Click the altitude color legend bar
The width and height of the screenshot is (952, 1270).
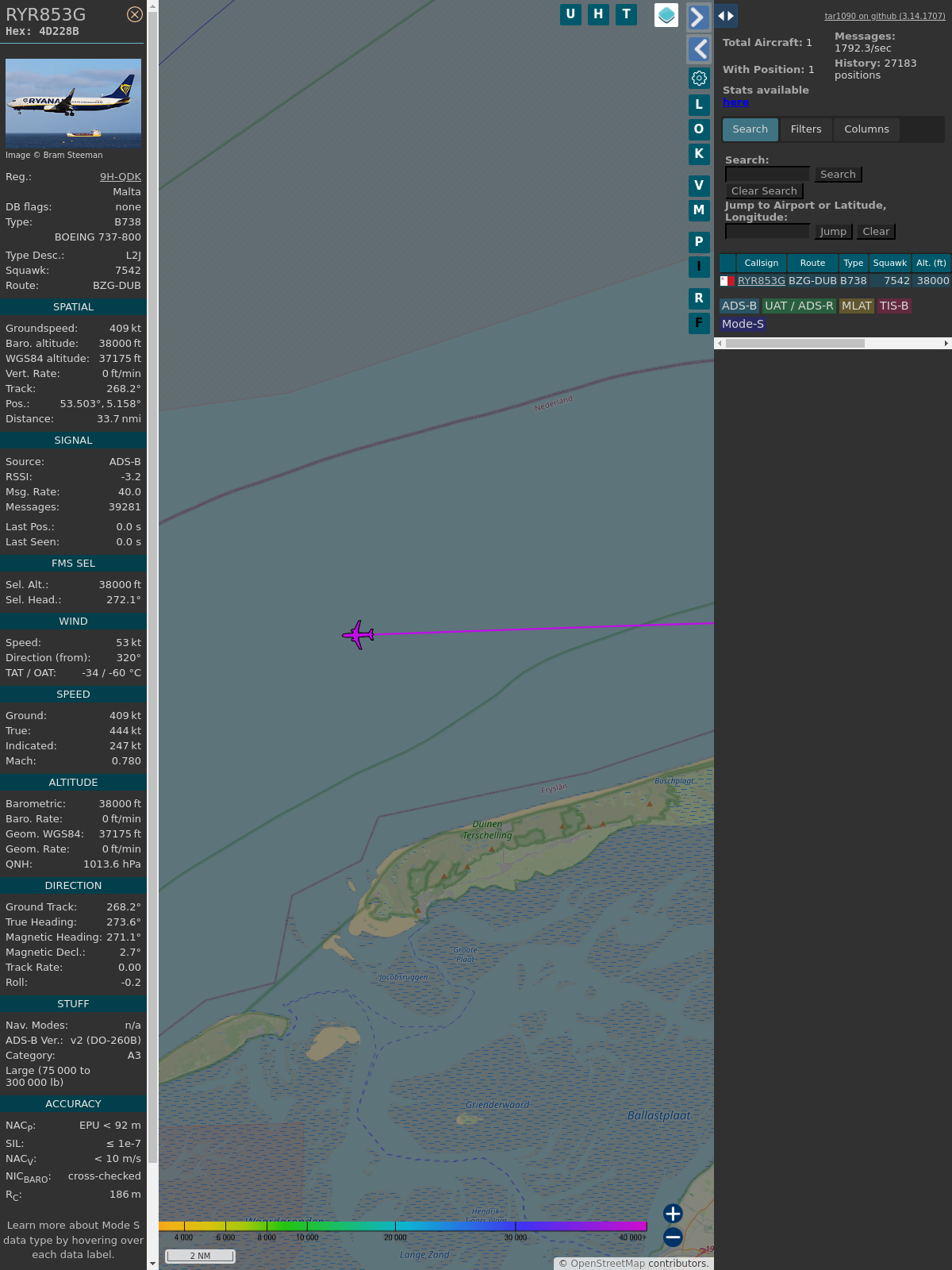coord(402,1226)
